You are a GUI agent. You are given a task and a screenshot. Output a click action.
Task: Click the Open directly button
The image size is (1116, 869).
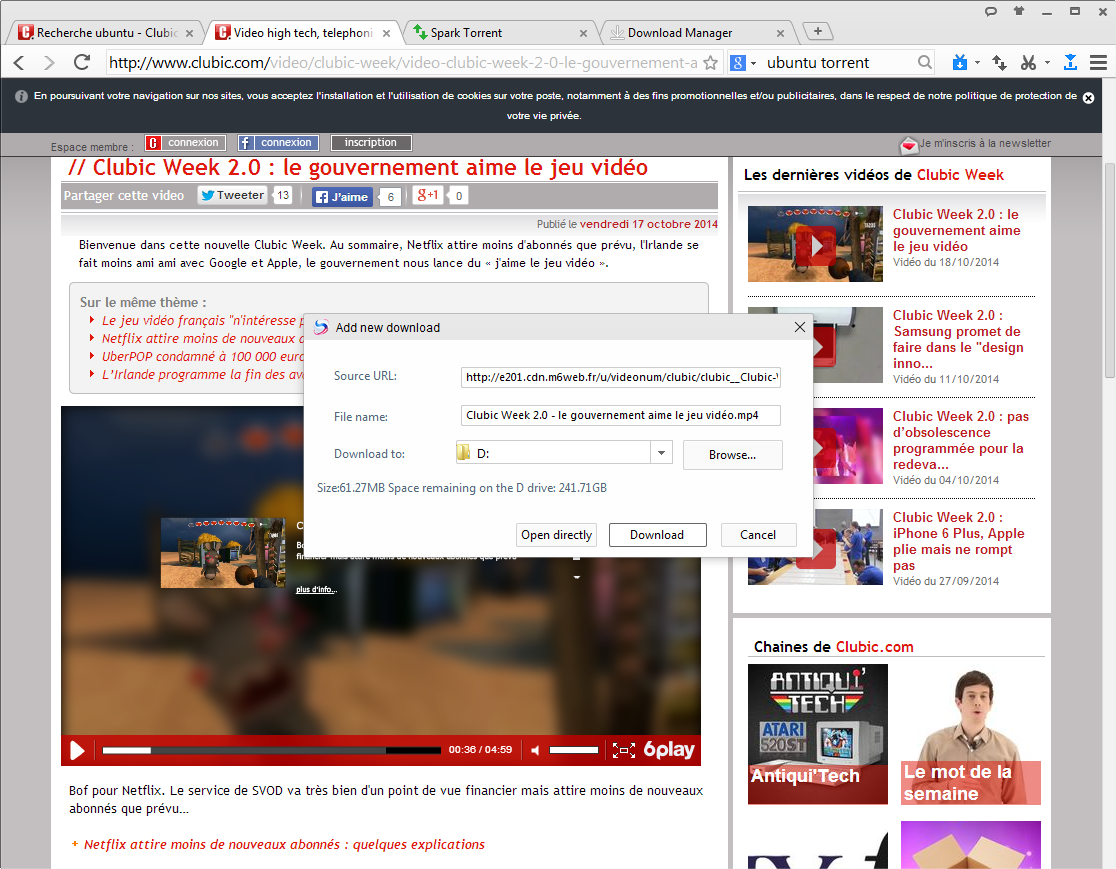[x=557, y=535]
